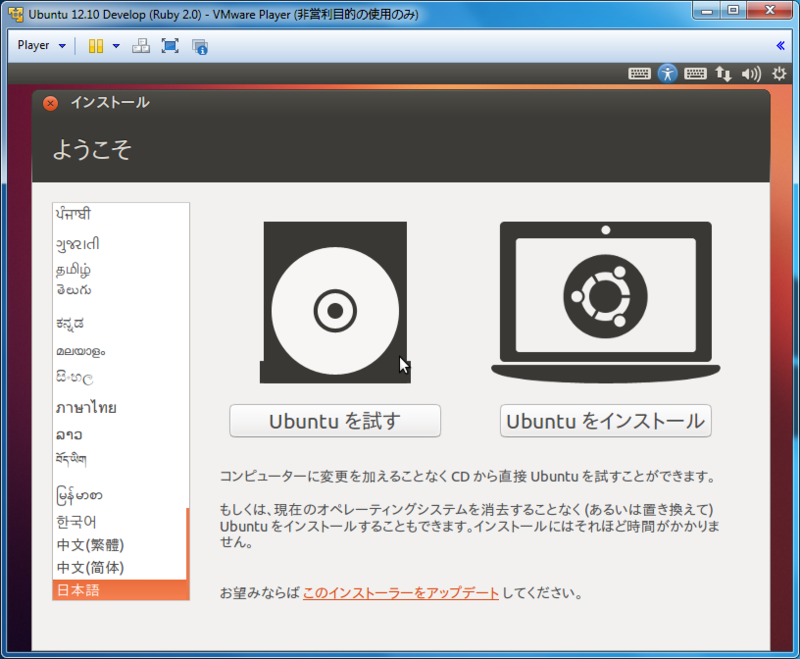Enter VMware full screen mode
800x659 pixels.
tap(170, 46)
